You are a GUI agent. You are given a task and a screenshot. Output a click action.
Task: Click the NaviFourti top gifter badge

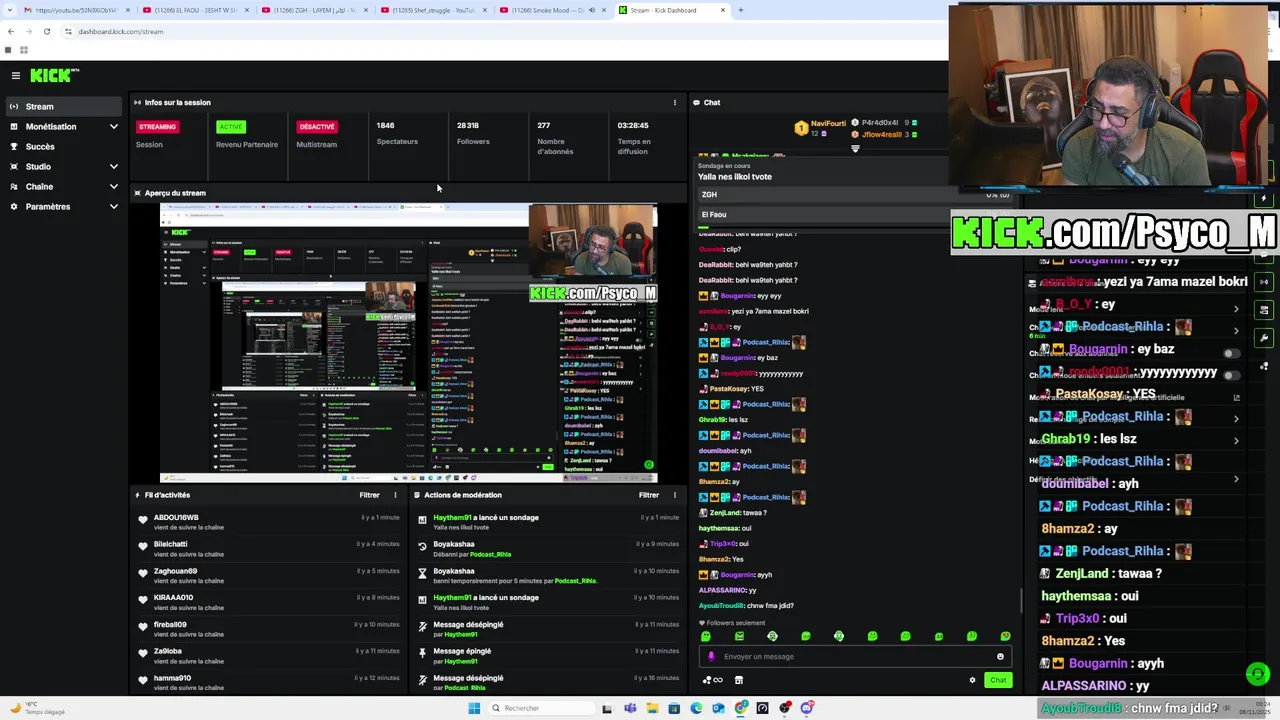[801, 128]
